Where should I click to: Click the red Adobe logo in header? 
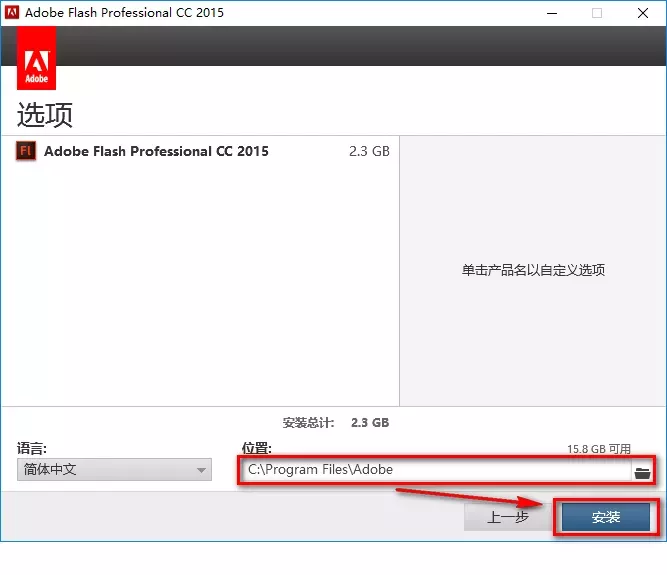coord(37,60)
